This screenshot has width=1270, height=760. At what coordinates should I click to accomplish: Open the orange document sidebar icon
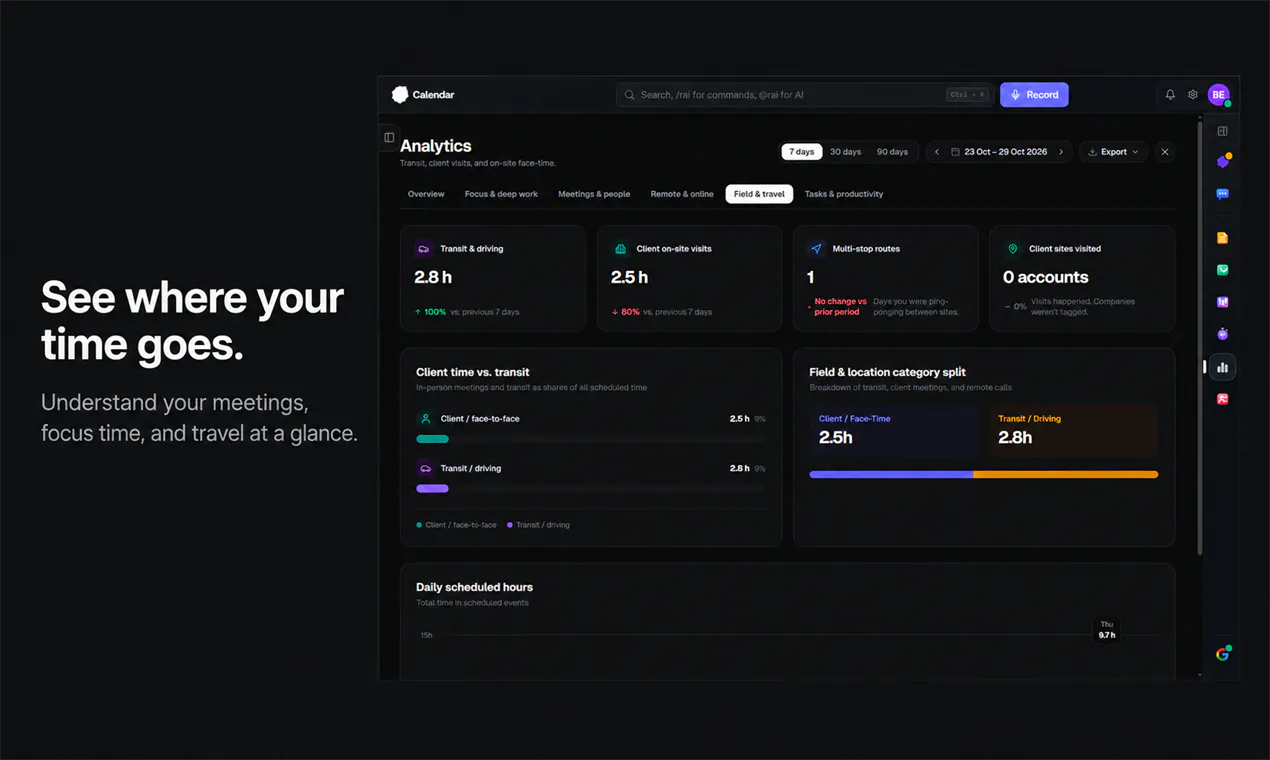(x=1222, y=238)
